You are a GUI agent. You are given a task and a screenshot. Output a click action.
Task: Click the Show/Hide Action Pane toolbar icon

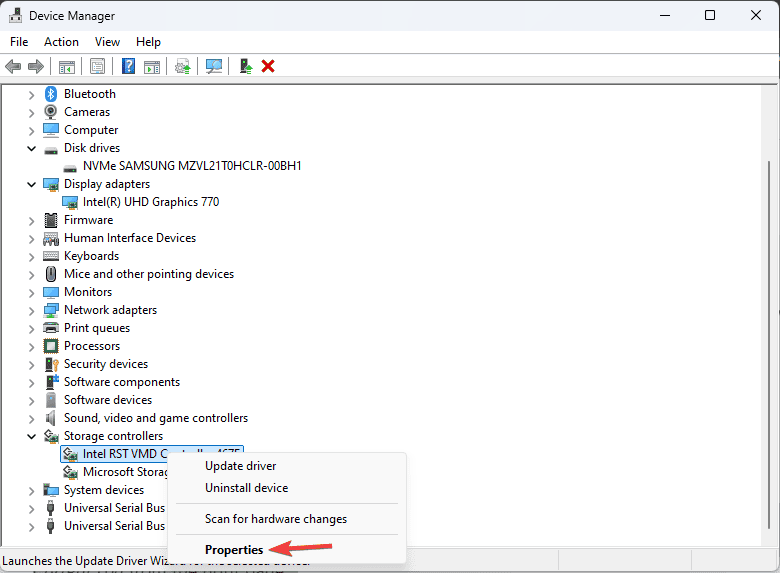tap(152, 67)
